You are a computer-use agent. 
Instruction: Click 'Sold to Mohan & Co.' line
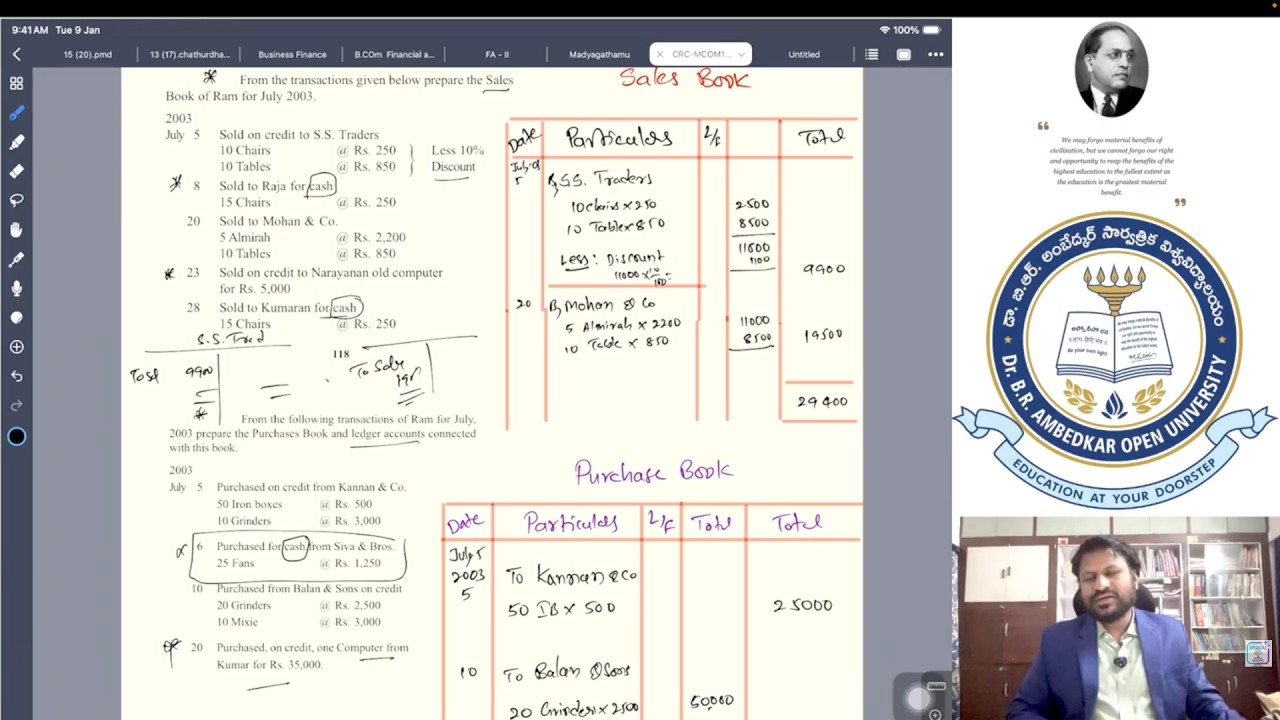click(278, 221)
